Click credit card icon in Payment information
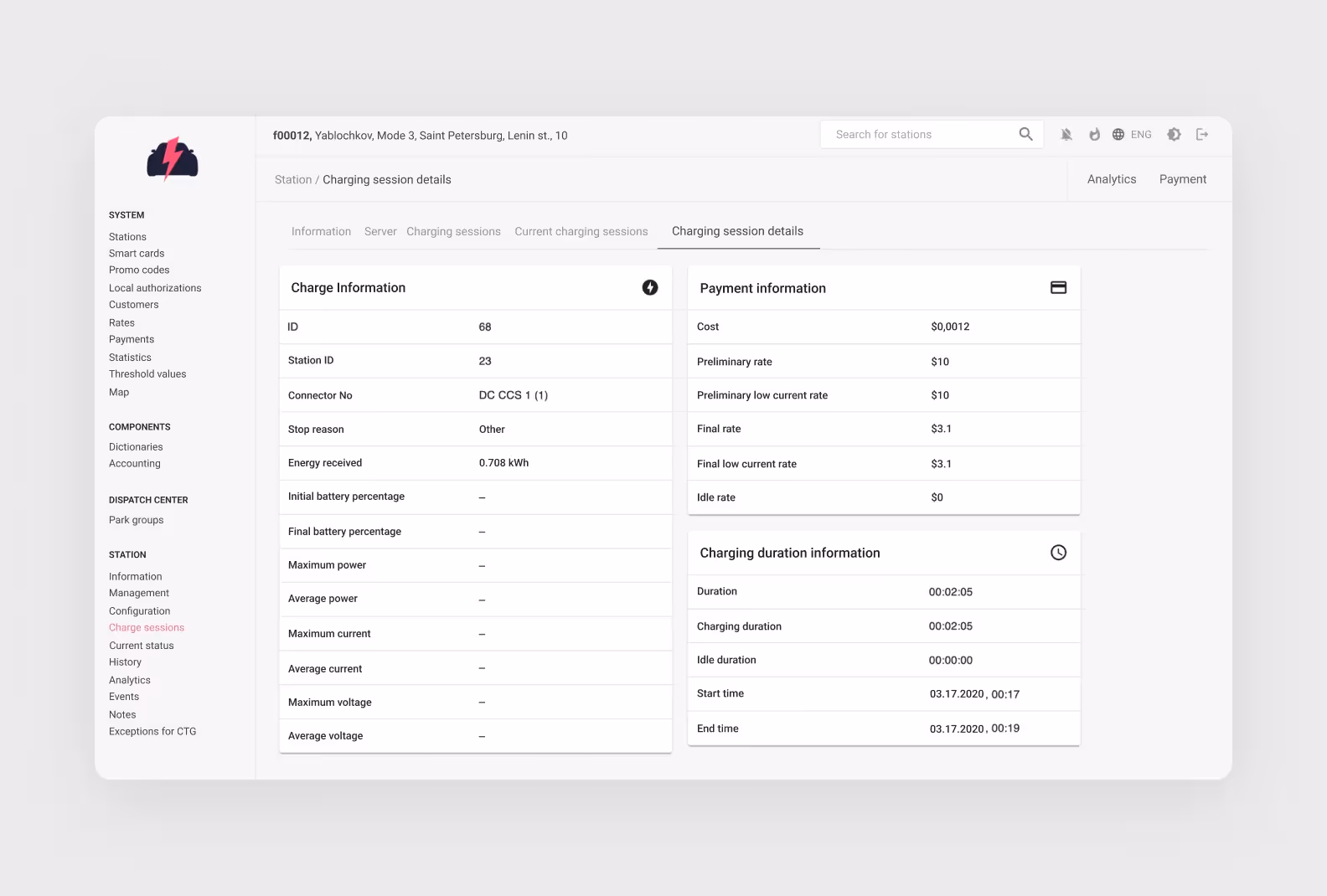The width and height of the screenshot is (1327, 896). click(1059, 287)
